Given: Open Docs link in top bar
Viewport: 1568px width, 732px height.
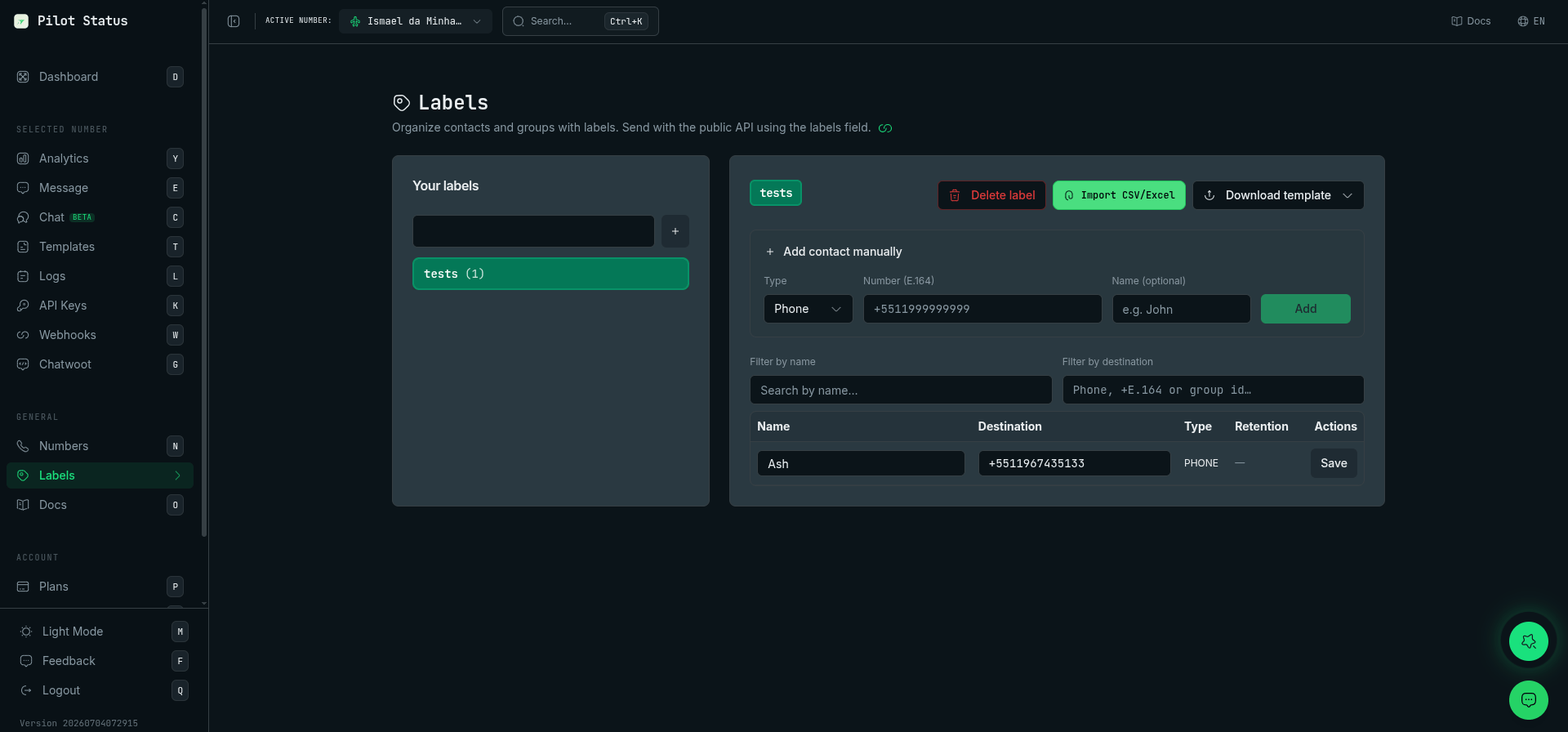Looking at the screenshot, I should coord(1471,21).
